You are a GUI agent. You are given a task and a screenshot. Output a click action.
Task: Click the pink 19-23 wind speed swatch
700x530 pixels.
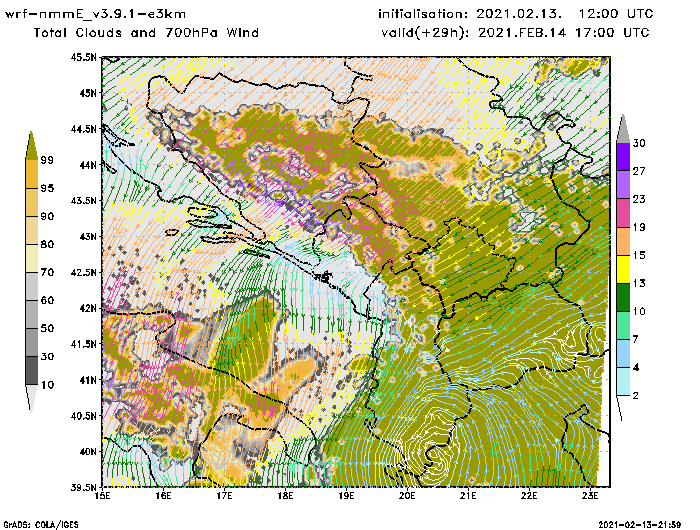click(x=623, y=213)
